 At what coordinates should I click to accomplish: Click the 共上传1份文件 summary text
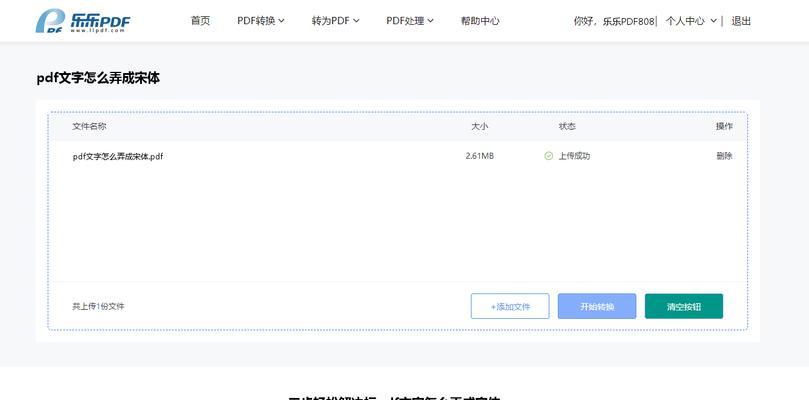[x=98, y=306]
